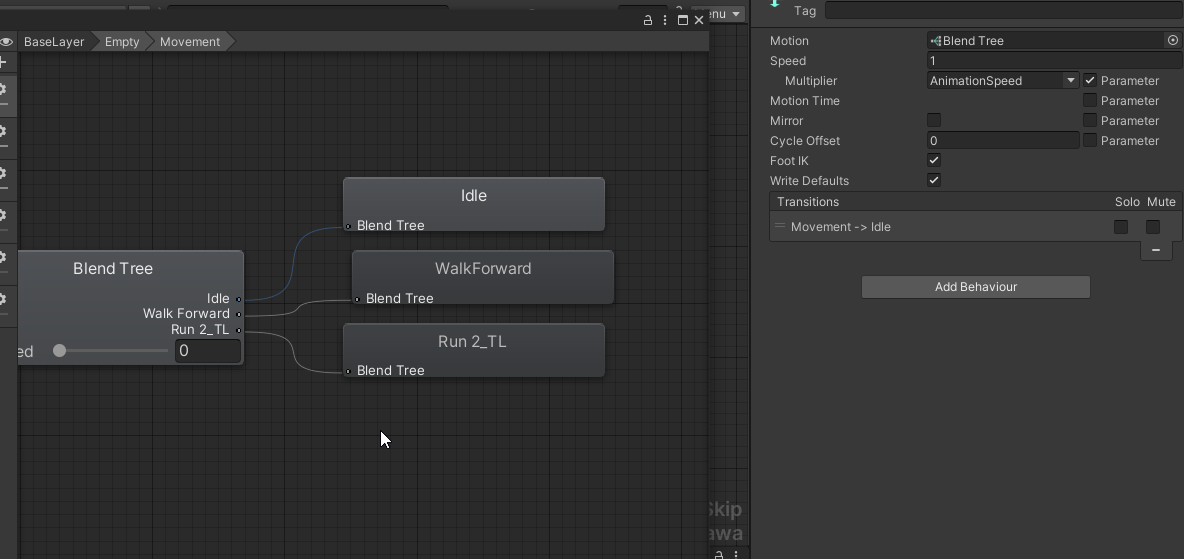Click the plus icon below the eye icon
1184x559 pixels.
pyautogui.click(x=4, y=62)
